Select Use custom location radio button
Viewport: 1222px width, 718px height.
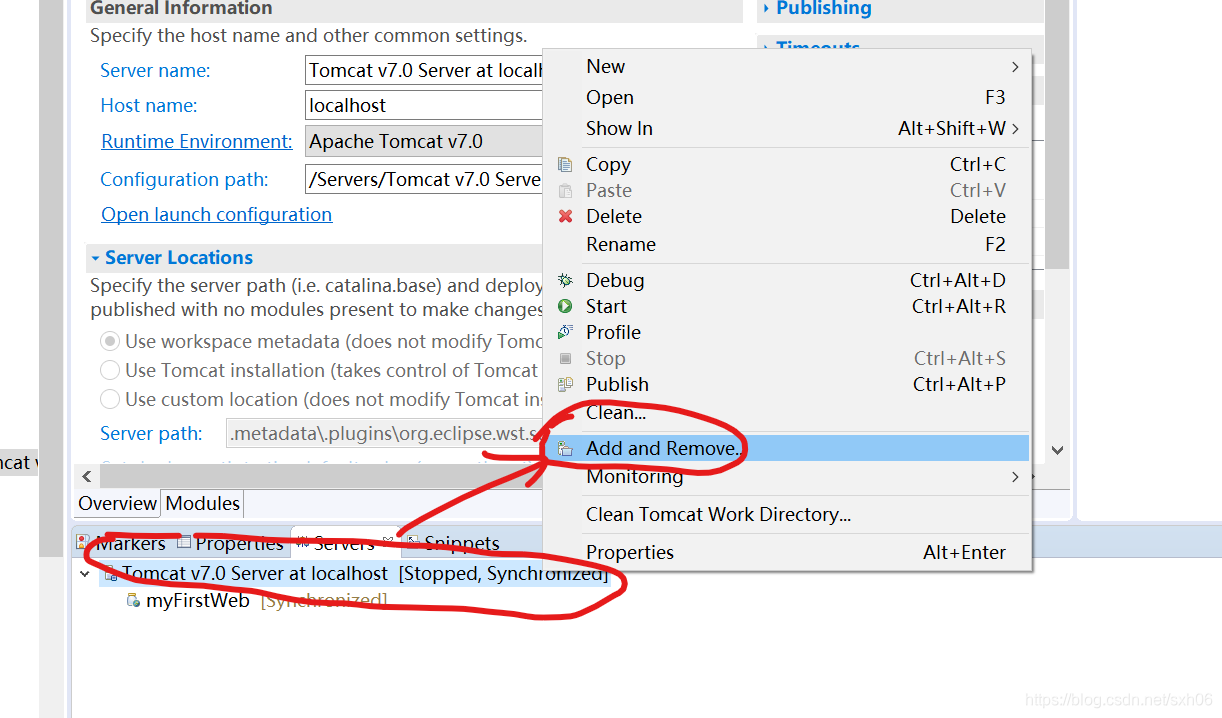[109, 399]
